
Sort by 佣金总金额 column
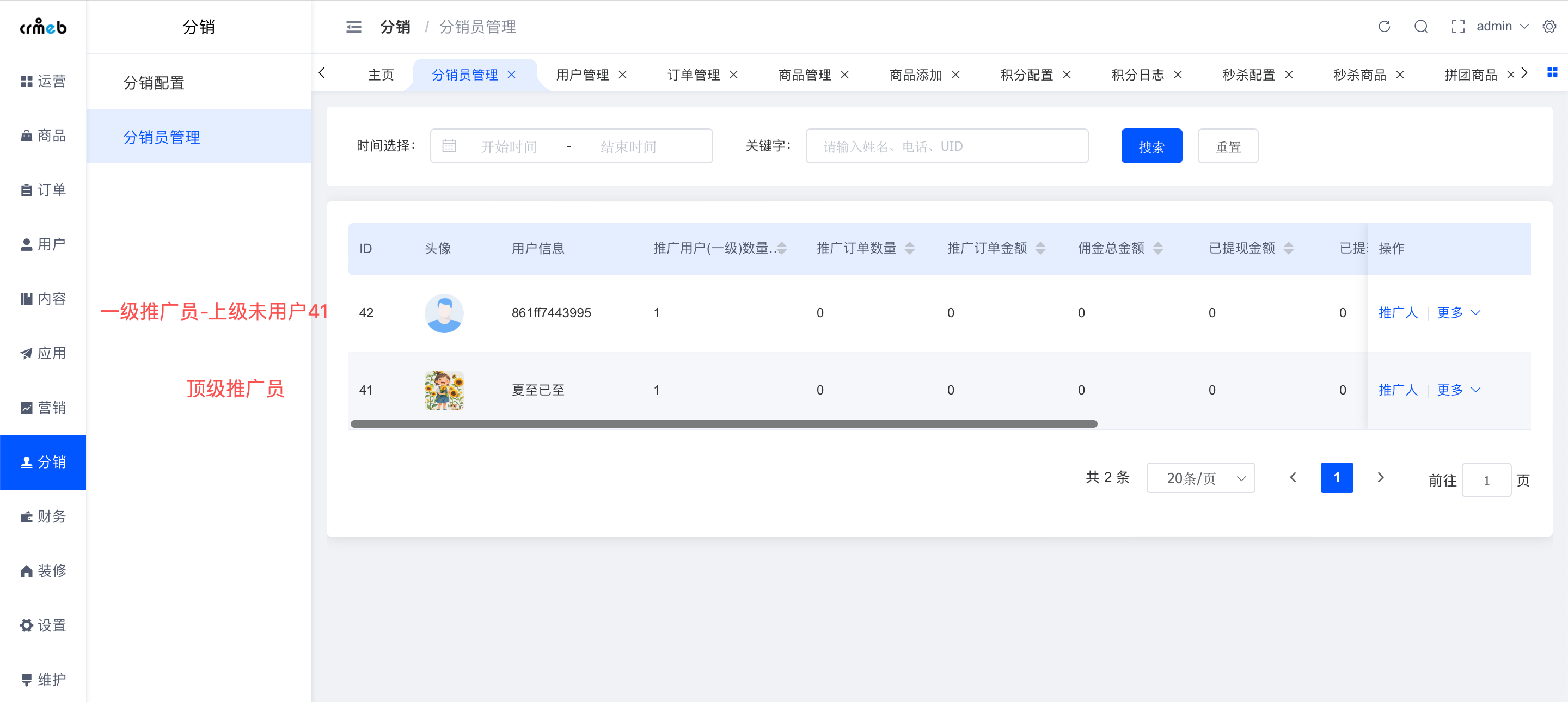coord(1157,248)
